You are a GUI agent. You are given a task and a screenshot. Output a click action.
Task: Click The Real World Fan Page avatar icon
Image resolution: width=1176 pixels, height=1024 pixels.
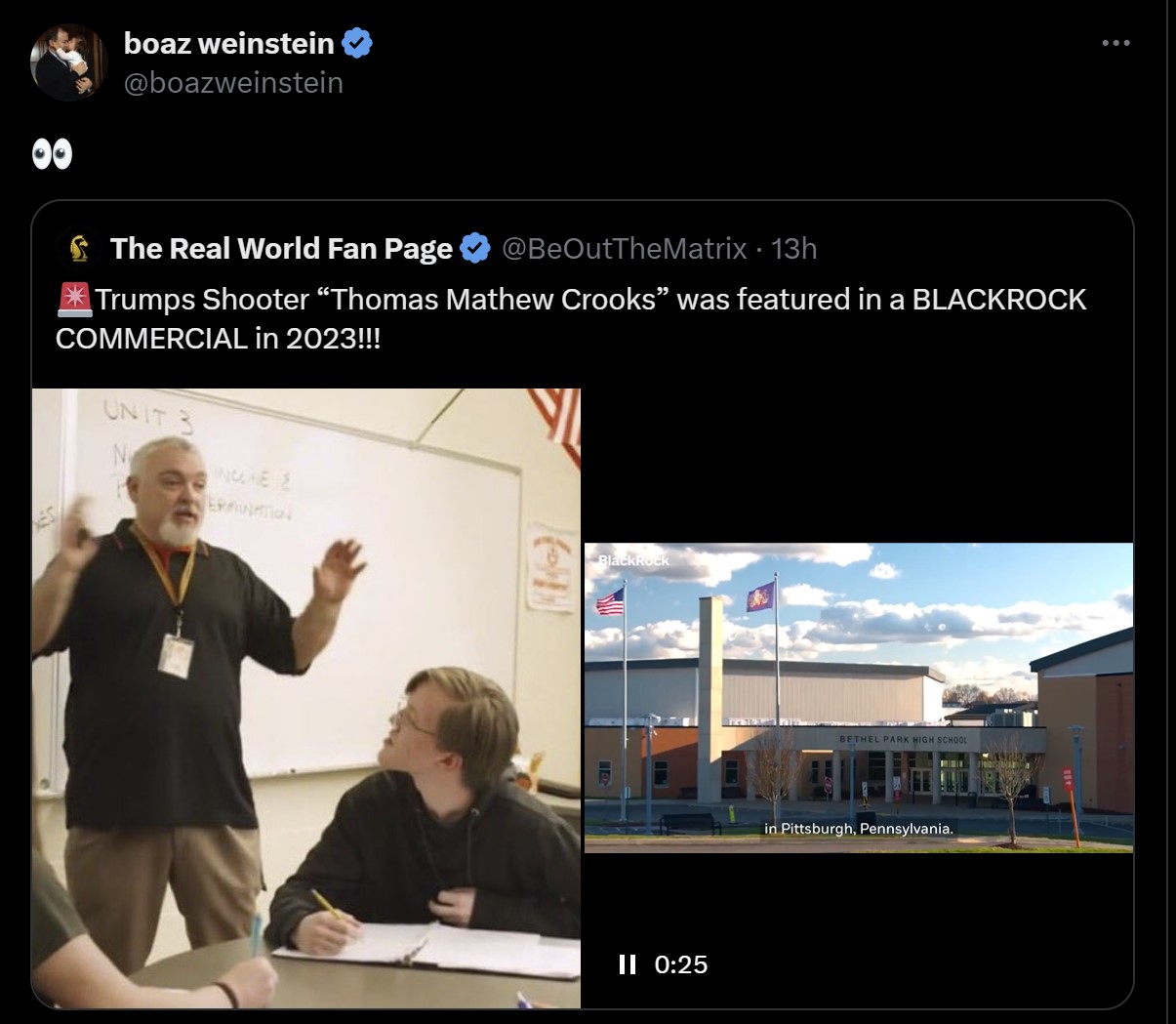coord(80,249)
